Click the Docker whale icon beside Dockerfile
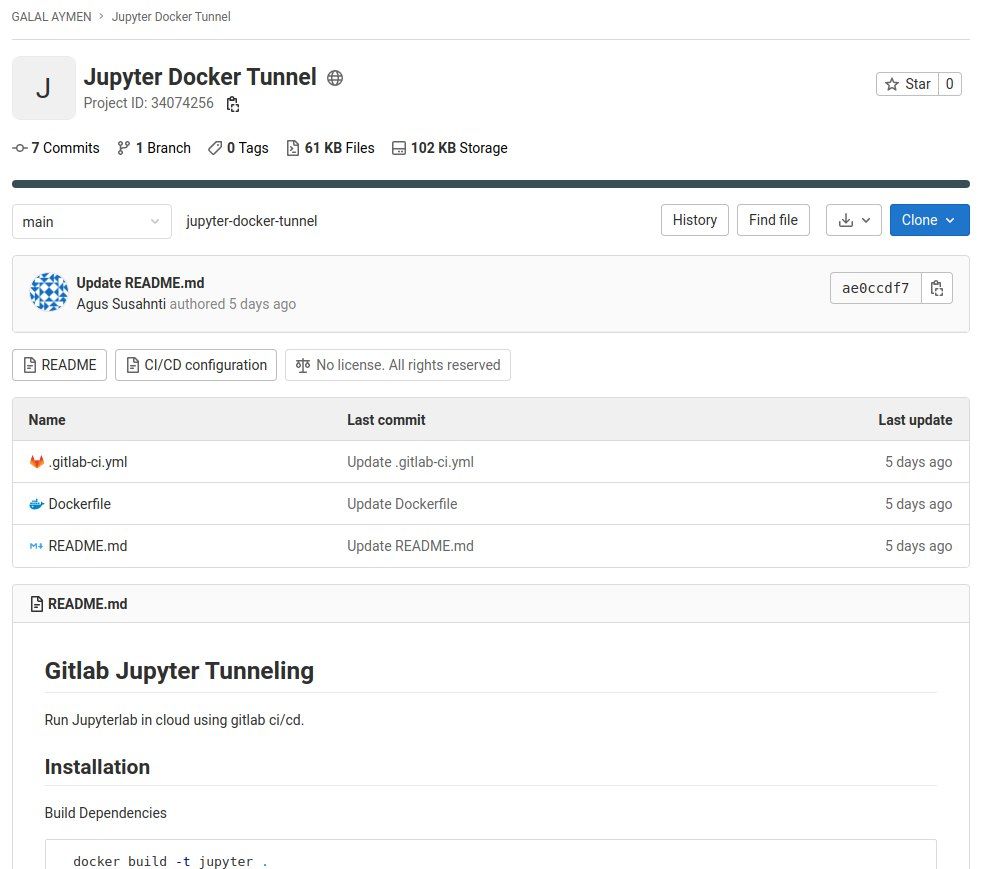984x869 pixels. point(37,504)
